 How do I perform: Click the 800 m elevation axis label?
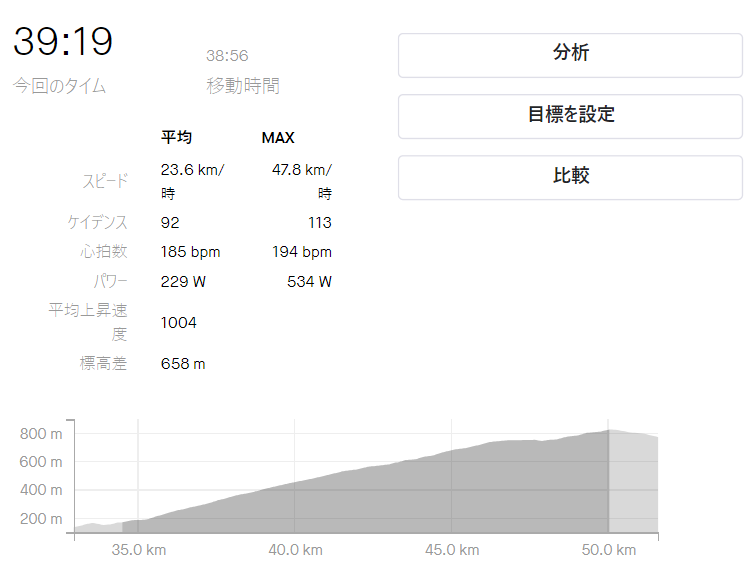click(x=41, y=433)
